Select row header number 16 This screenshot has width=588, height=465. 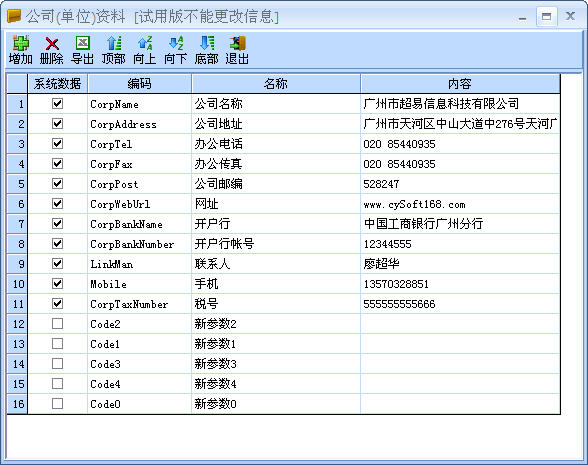click(17, 404)
